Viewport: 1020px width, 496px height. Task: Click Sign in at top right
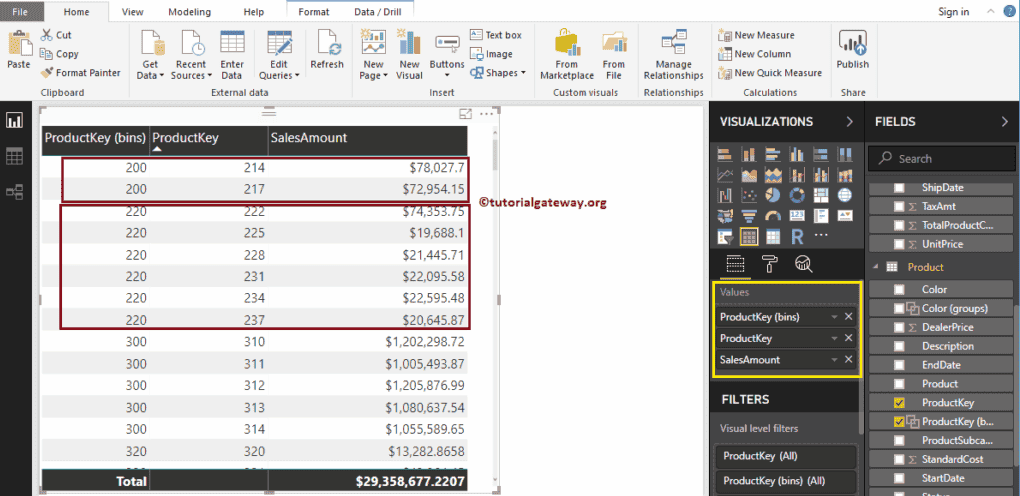(x=953, y=12)
